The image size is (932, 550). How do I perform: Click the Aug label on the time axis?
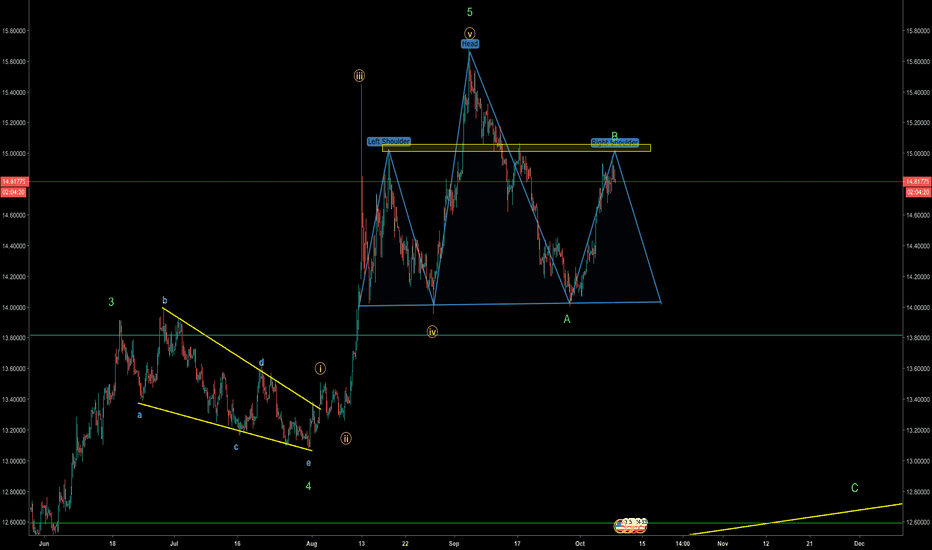311,543
